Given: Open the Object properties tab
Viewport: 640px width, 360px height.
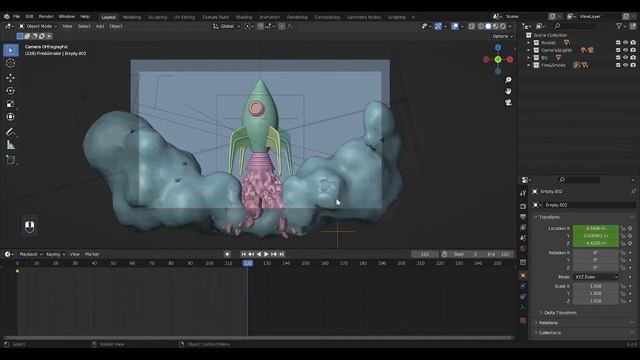Looking at the screenshot, I should pos(523,276).
